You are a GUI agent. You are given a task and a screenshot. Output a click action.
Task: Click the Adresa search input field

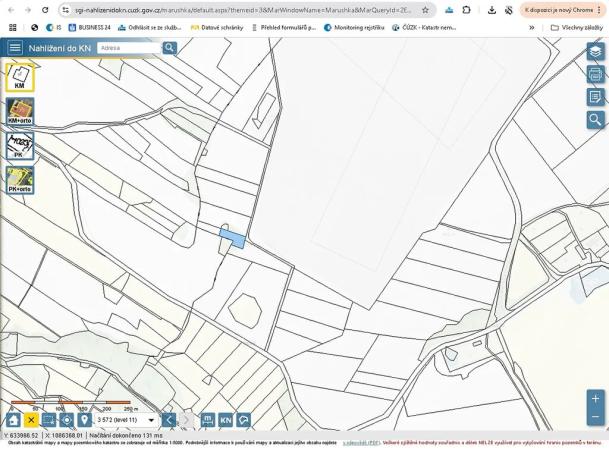tap(128, 47)
